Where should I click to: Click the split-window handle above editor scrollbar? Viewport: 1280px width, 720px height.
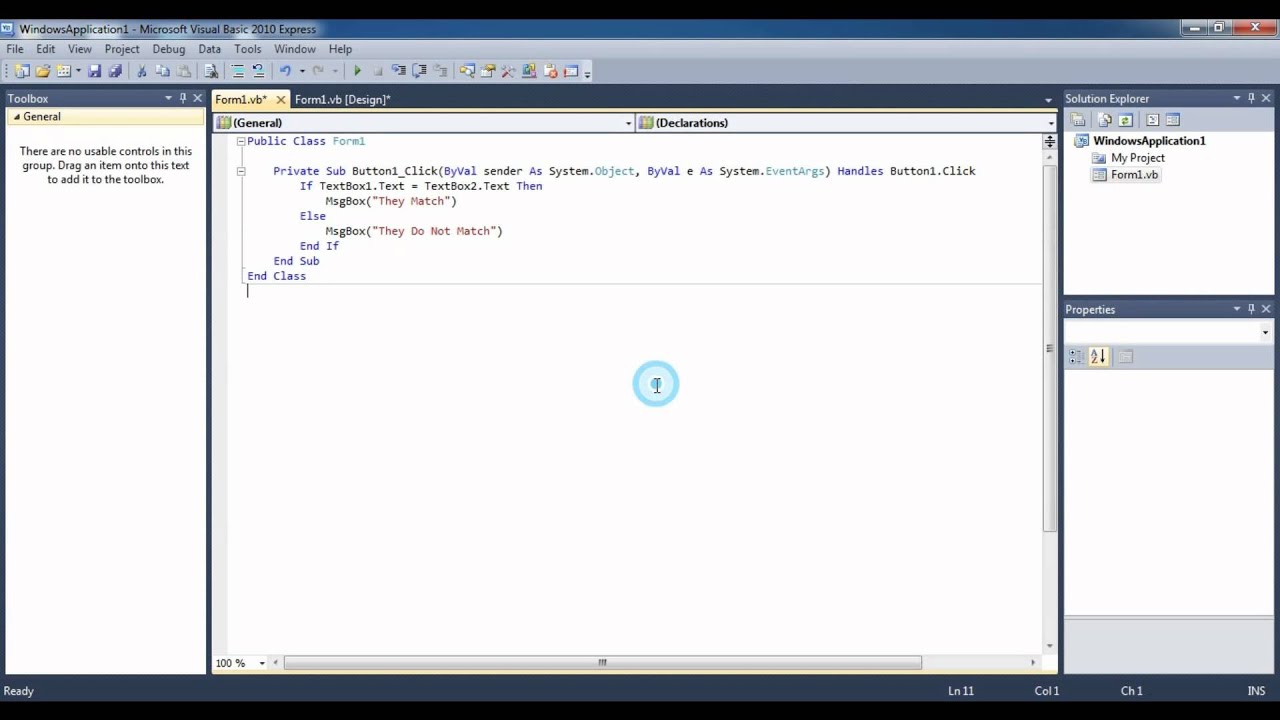(x=1049, y=141)
